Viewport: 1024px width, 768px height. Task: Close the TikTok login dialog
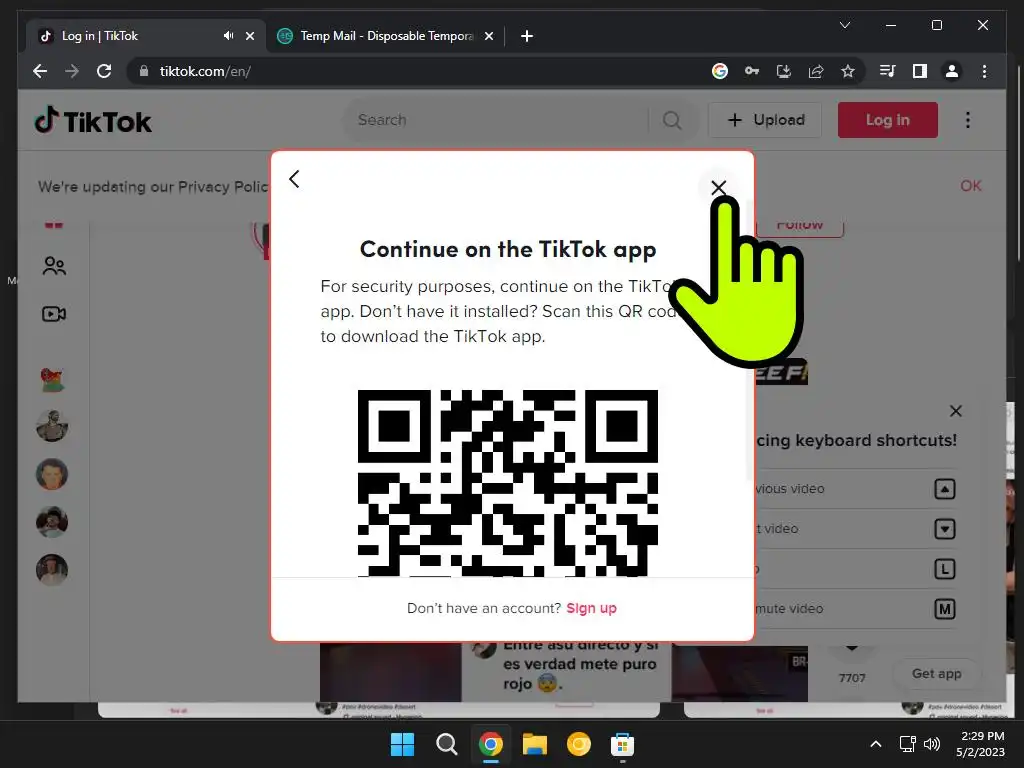tap(718, 187)
